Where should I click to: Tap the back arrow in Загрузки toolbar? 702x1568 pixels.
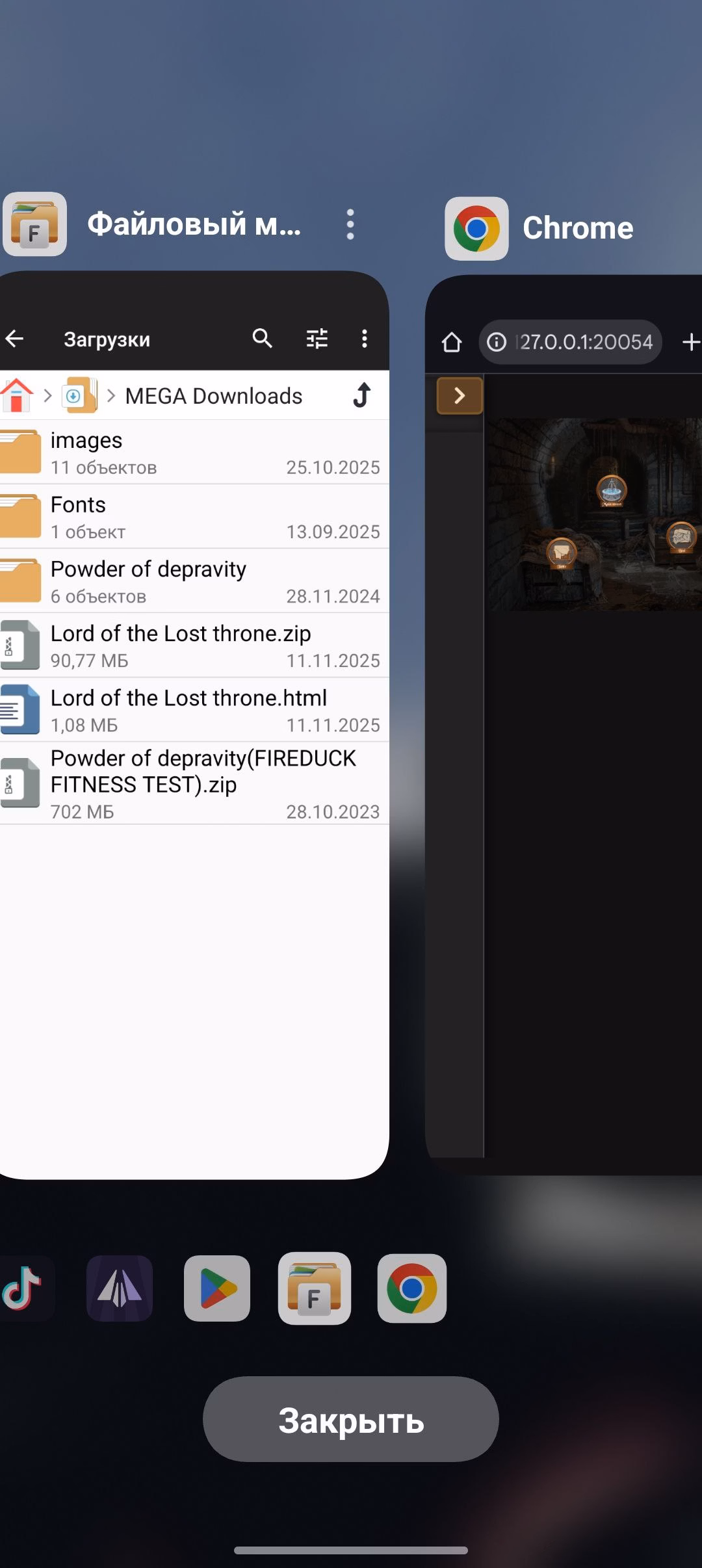(x=14, y=338)
